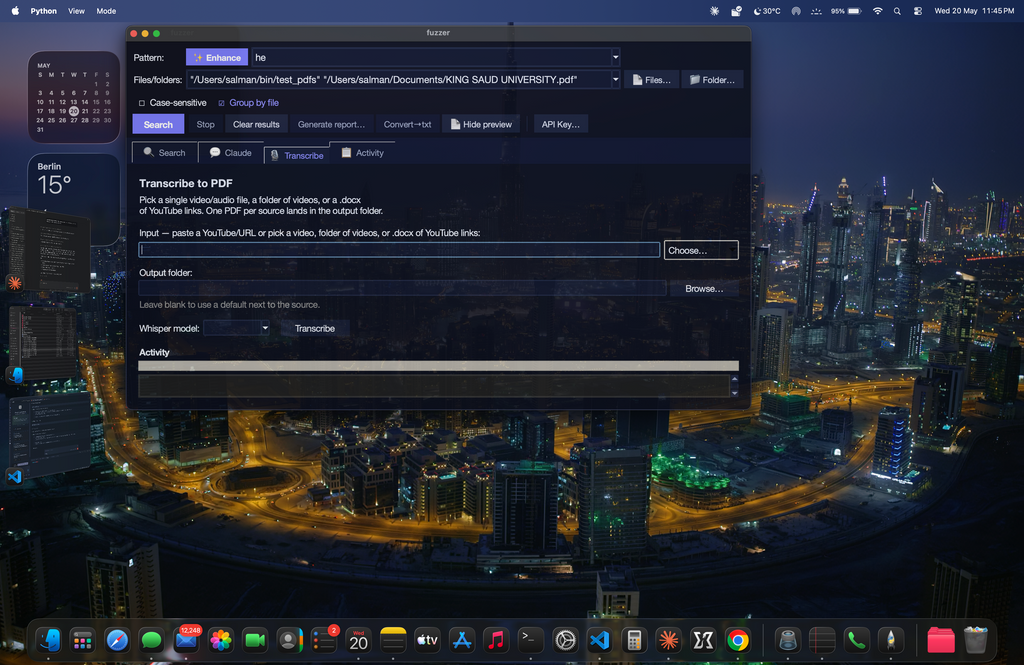The image size is (1024, 665).
Task: Open Apple TV from the dock
Action: point(427,641)
